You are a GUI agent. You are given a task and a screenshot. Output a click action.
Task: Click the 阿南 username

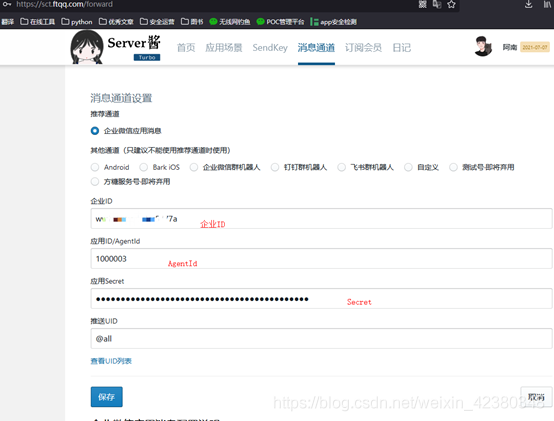510,47
